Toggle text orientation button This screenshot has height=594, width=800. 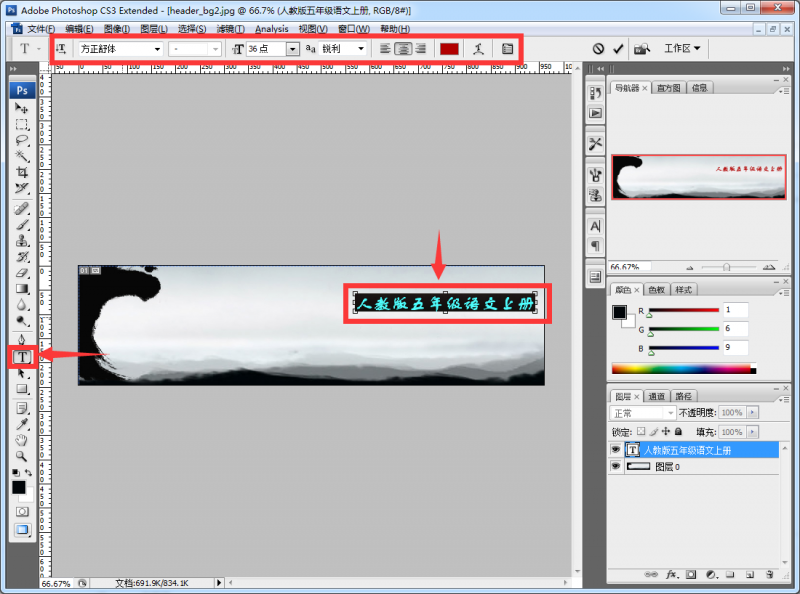pyautogui.click(x=61, y=49)
